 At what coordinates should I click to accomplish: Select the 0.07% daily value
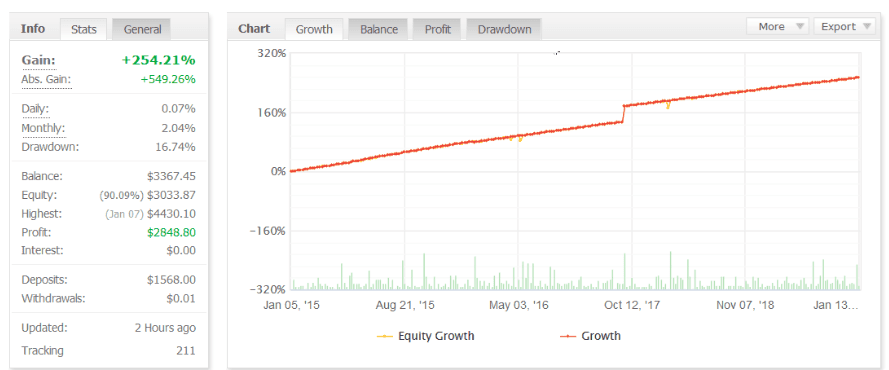pos(179,108)
